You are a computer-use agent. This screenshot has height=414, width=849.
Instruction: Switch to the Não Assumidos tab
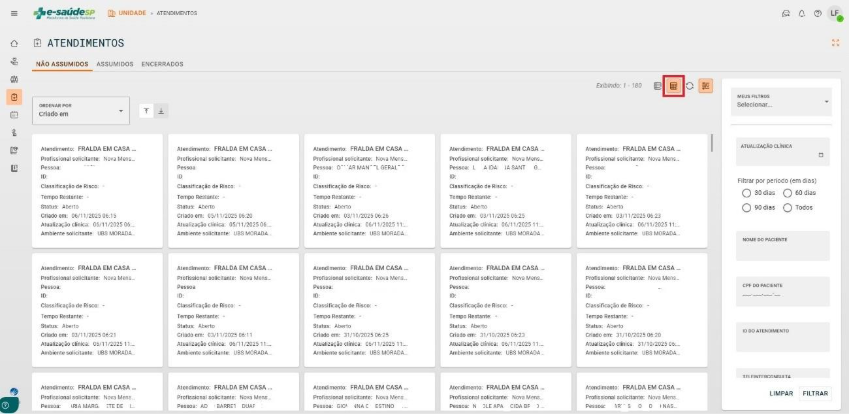62,64
